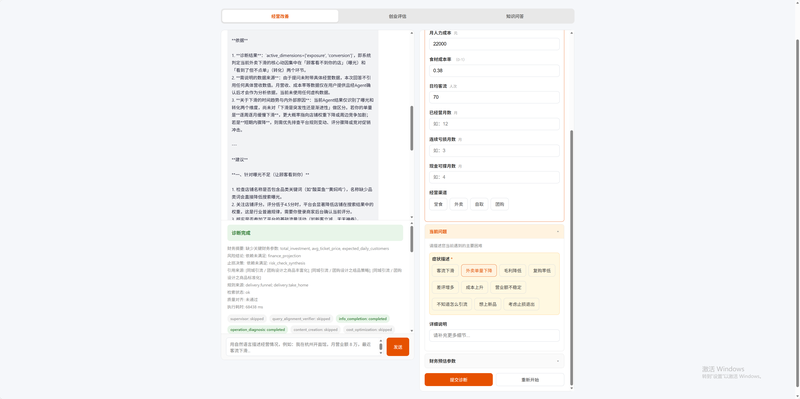Open the 创业评估 tab
Screen dimensions: 800x399
397,16
